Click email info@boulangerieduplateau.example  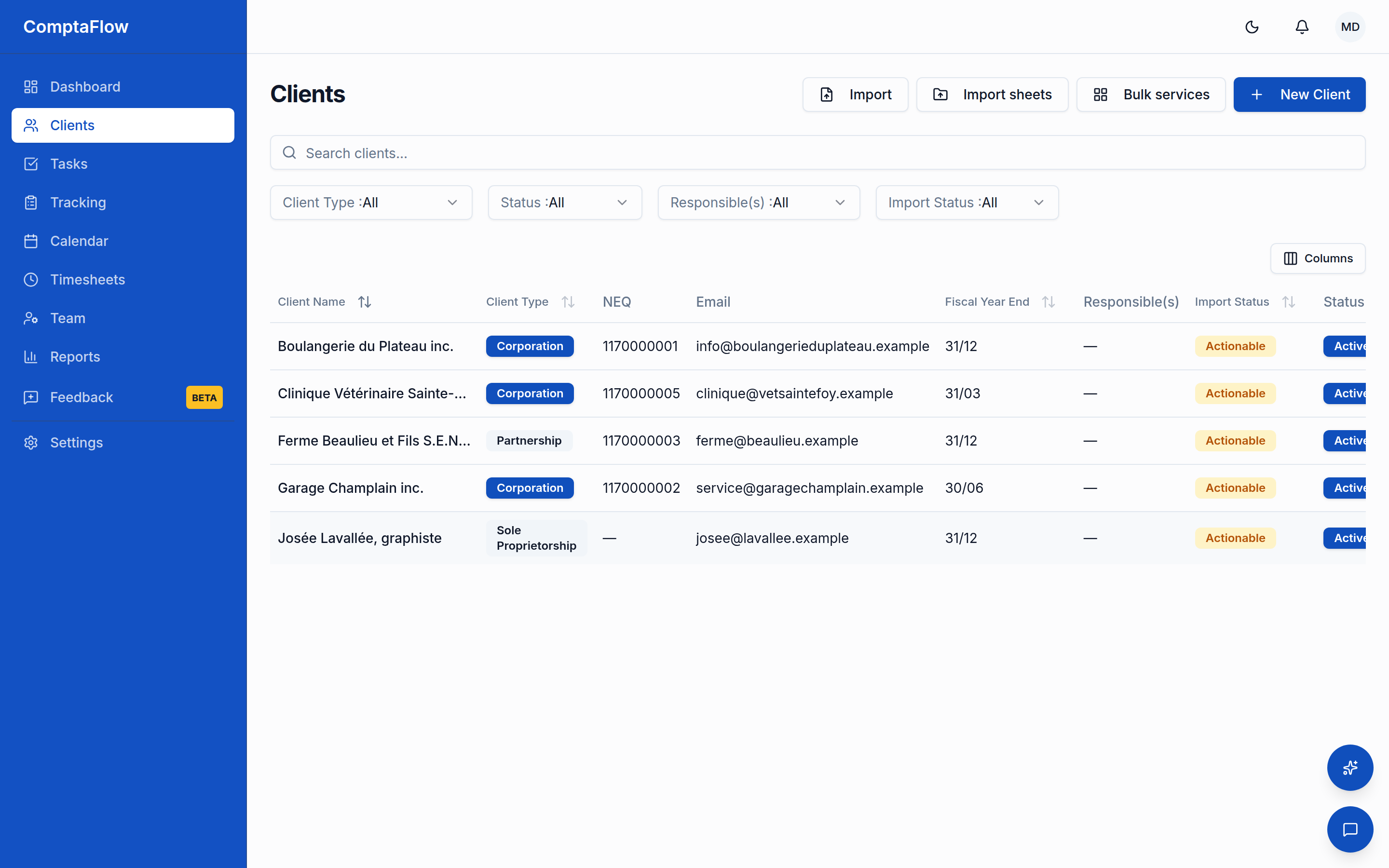pos(812,346)
